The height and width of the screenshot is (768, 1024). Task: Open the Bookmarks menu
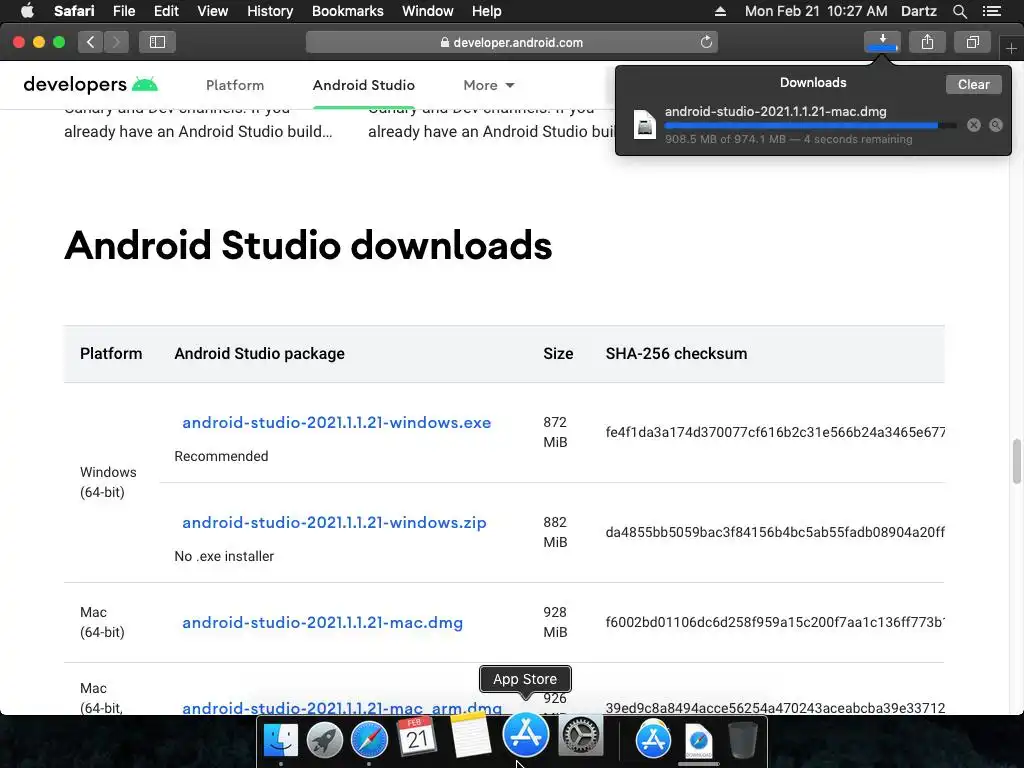(x=347, y=11)
